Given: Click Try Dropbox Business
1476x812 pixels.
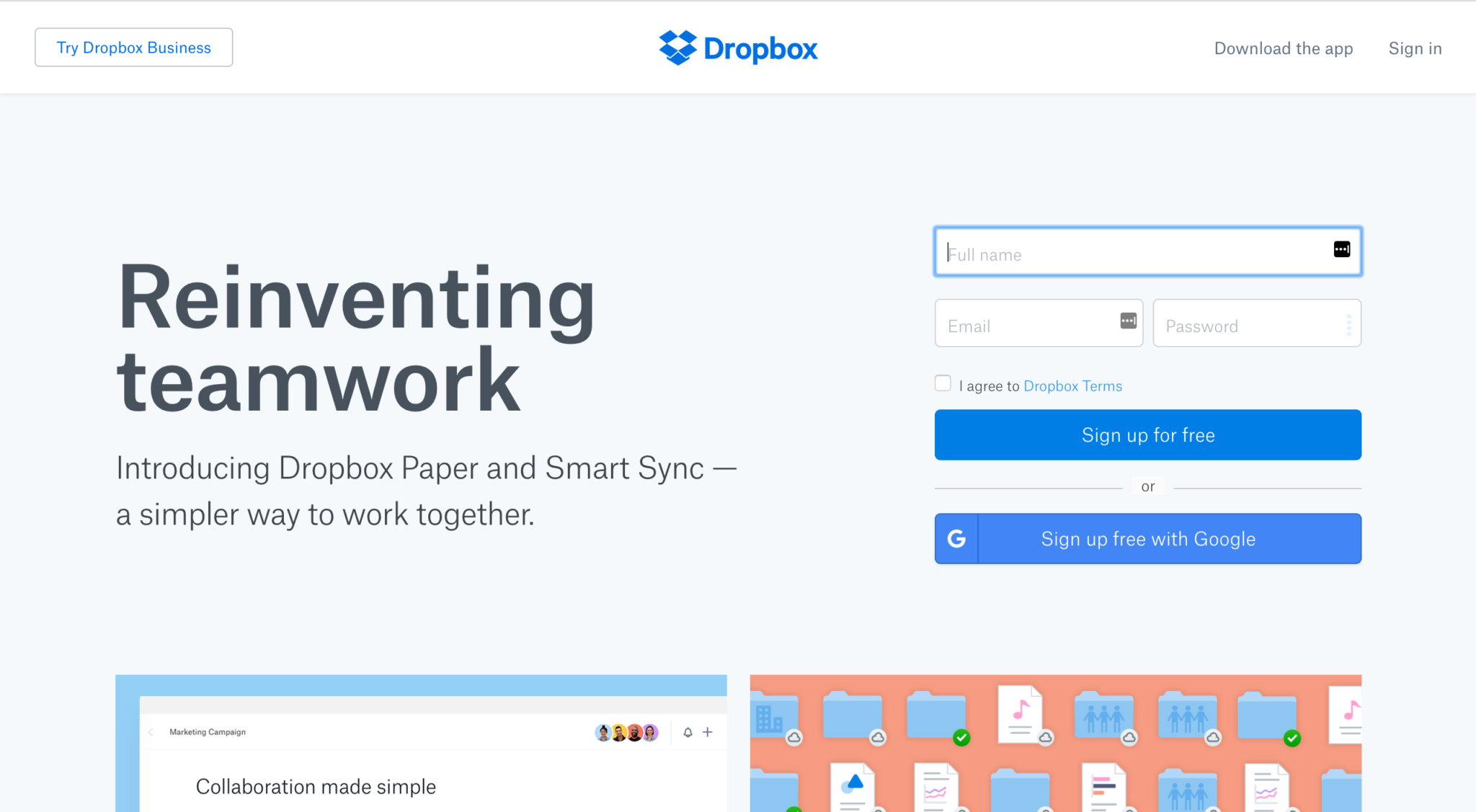Looking at the screenshot, I should pos(133,47).
